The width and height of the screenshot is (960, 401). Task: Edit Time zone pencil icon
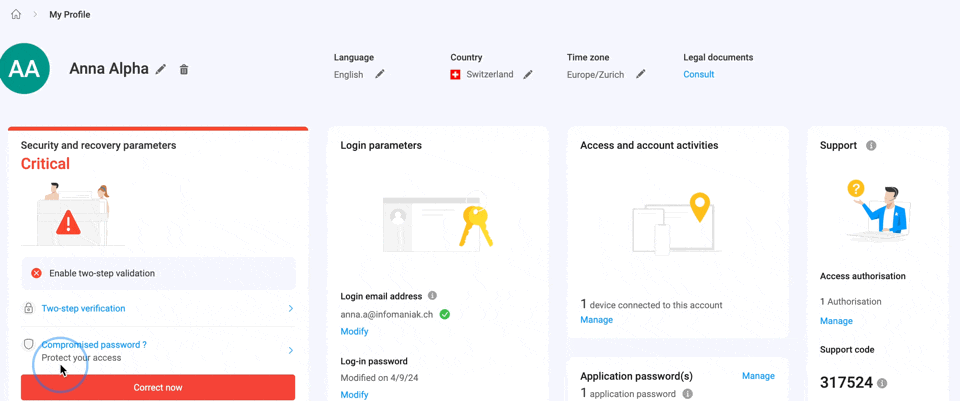click(640, 74)
